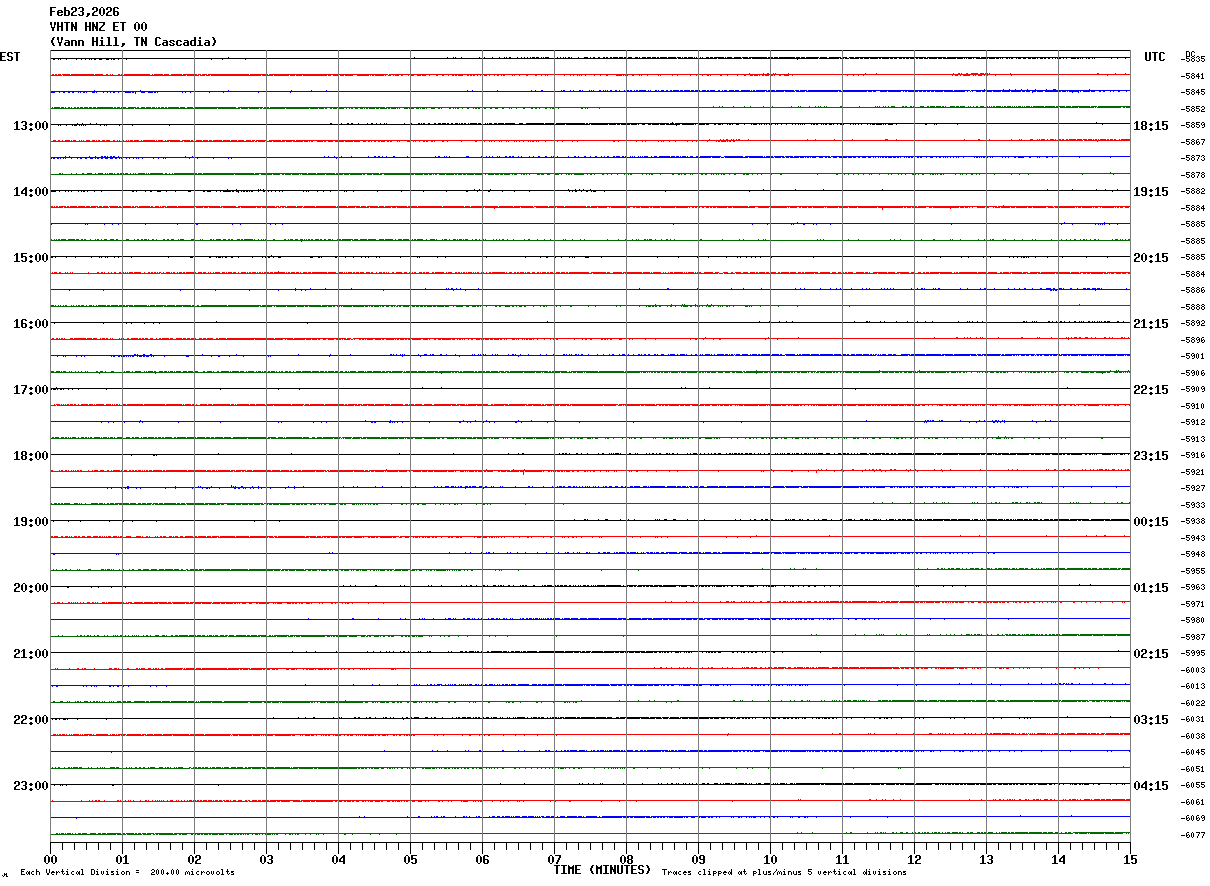Click the DC offset value -5948

click(x=1193, y=554)
